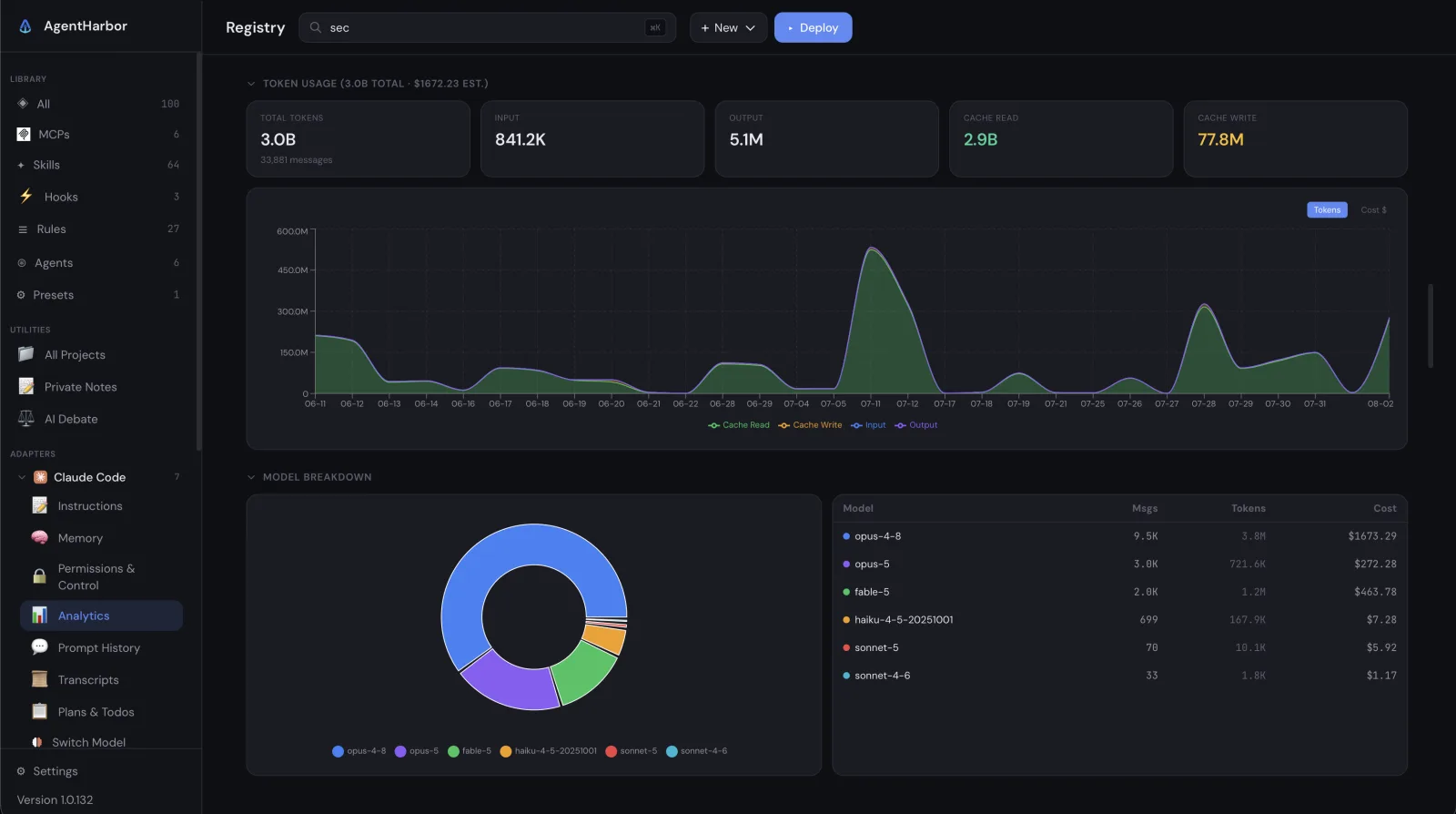Image resolution: width=1456 pixels, height=814 pixels.
Task: Click the Private Notes notepad icon
Action: point(26,386)
